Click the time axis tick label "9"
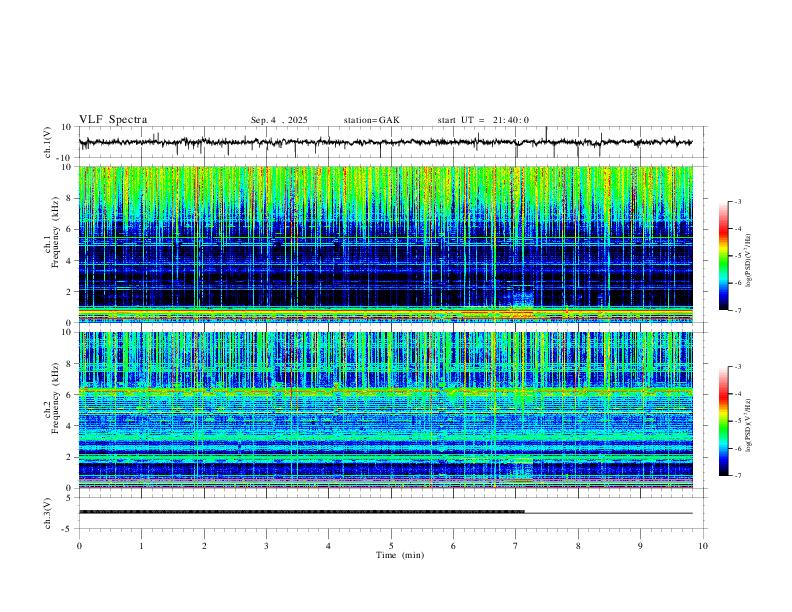Image resolution: width=792 pixels, height=612 pixels. click(x=640, y=546)
